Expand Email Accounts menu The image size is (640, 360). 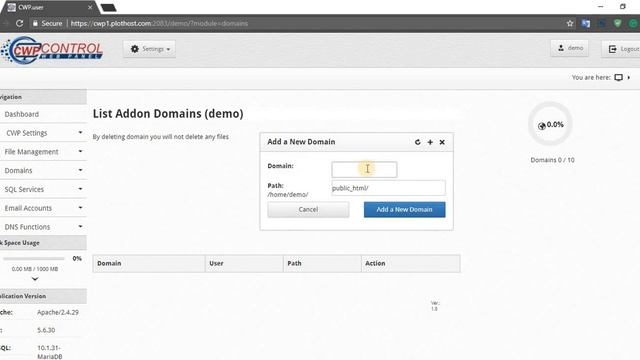pos(43,208)
